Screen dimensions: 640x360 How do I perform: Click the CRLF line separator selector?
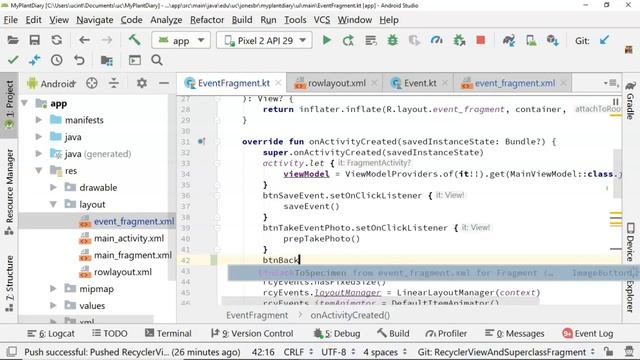299,352
